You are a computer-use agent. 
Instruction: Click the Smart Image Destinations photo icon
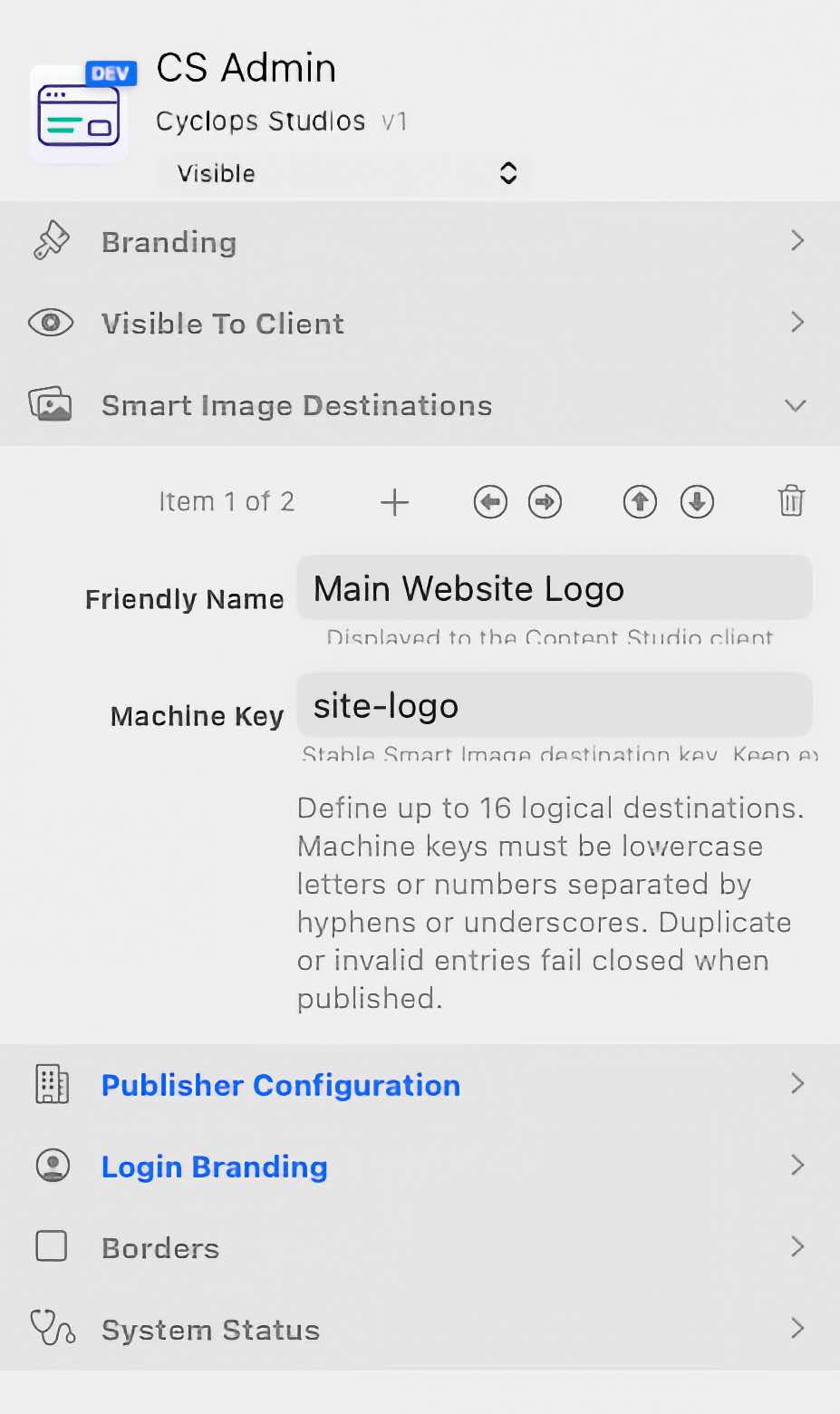click(x=50, y=404)
